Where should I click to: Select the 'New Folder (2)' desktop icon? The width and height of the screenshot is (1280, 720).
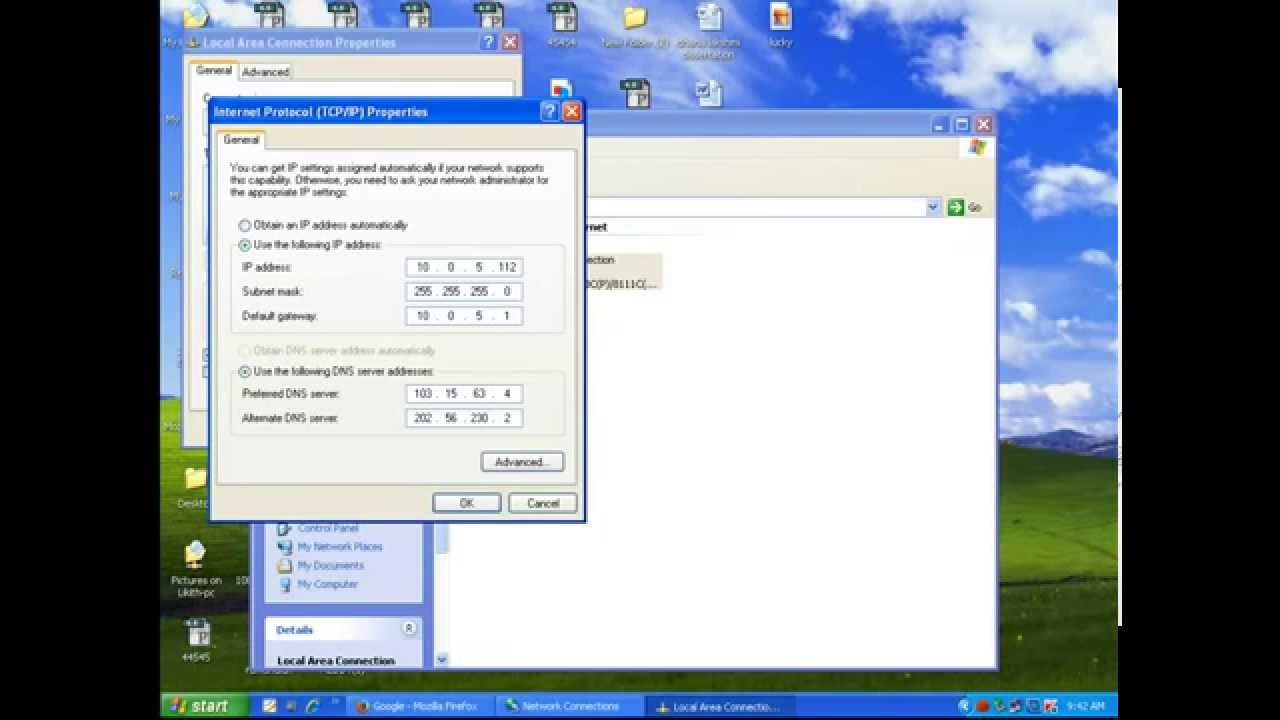pos(635,26)
